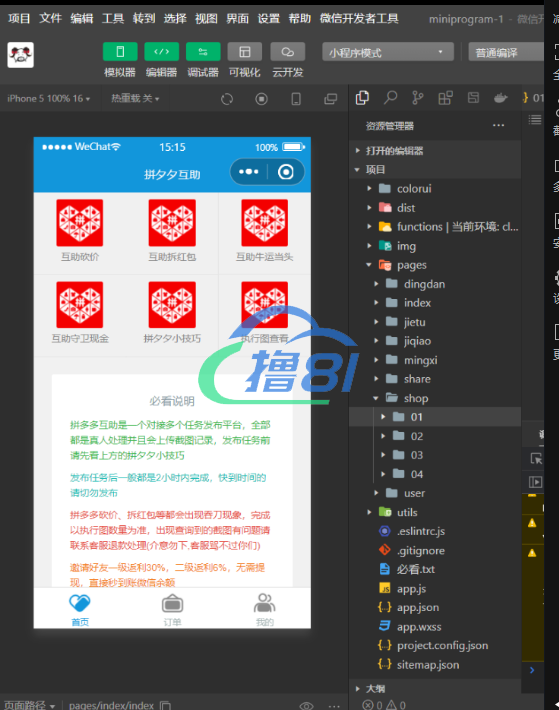Expand the 04 folder under shop

point(435,474)
